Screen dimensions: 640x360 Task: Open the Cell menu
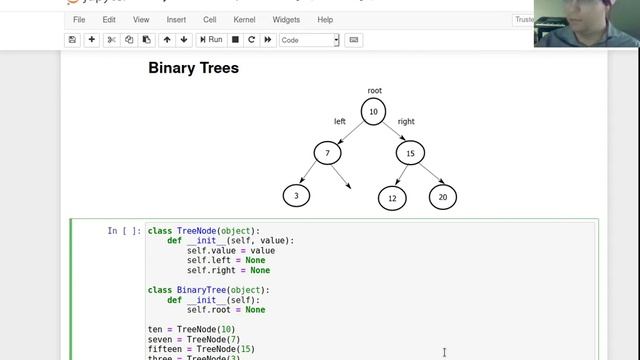click(209, 20)
